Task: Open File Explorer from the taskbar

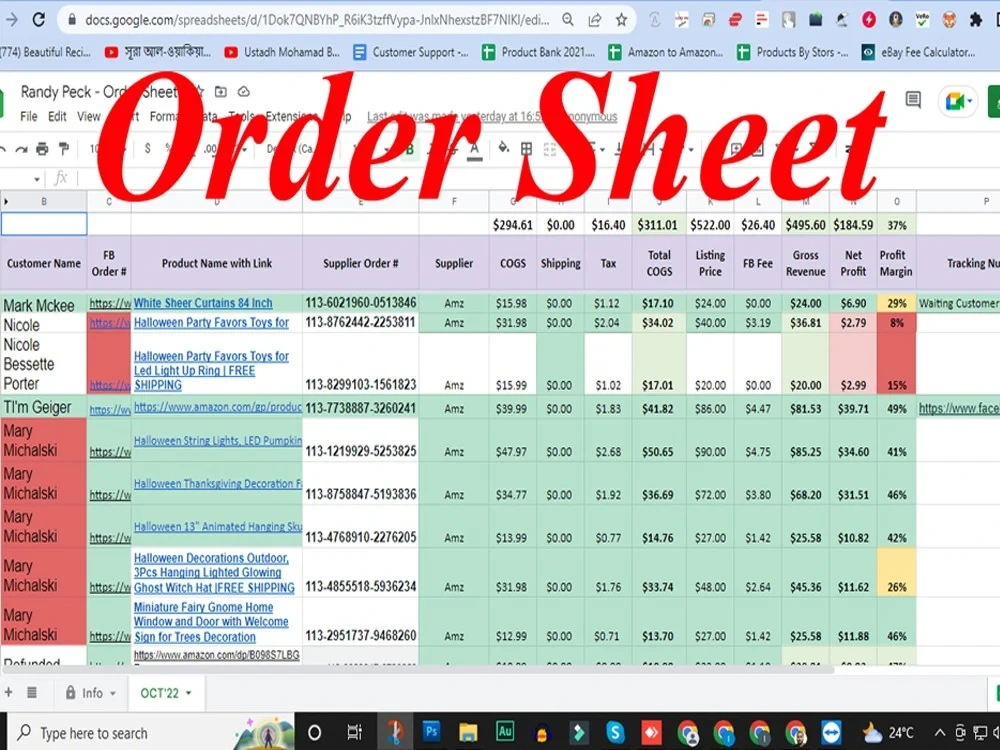Action: tap(468, 732)
